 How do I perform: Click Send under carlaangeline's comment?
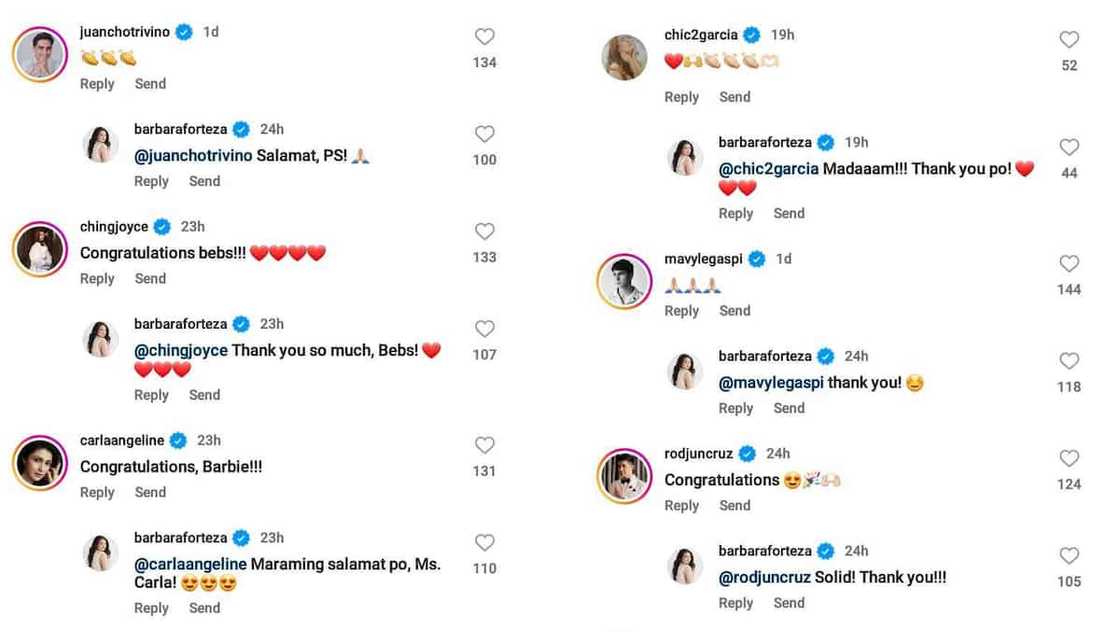(150, 493)
